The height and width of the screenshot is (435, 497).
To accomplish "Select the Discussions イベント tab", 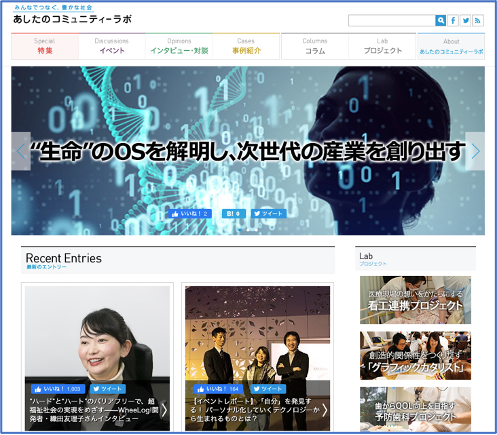I will coord(112,46).
